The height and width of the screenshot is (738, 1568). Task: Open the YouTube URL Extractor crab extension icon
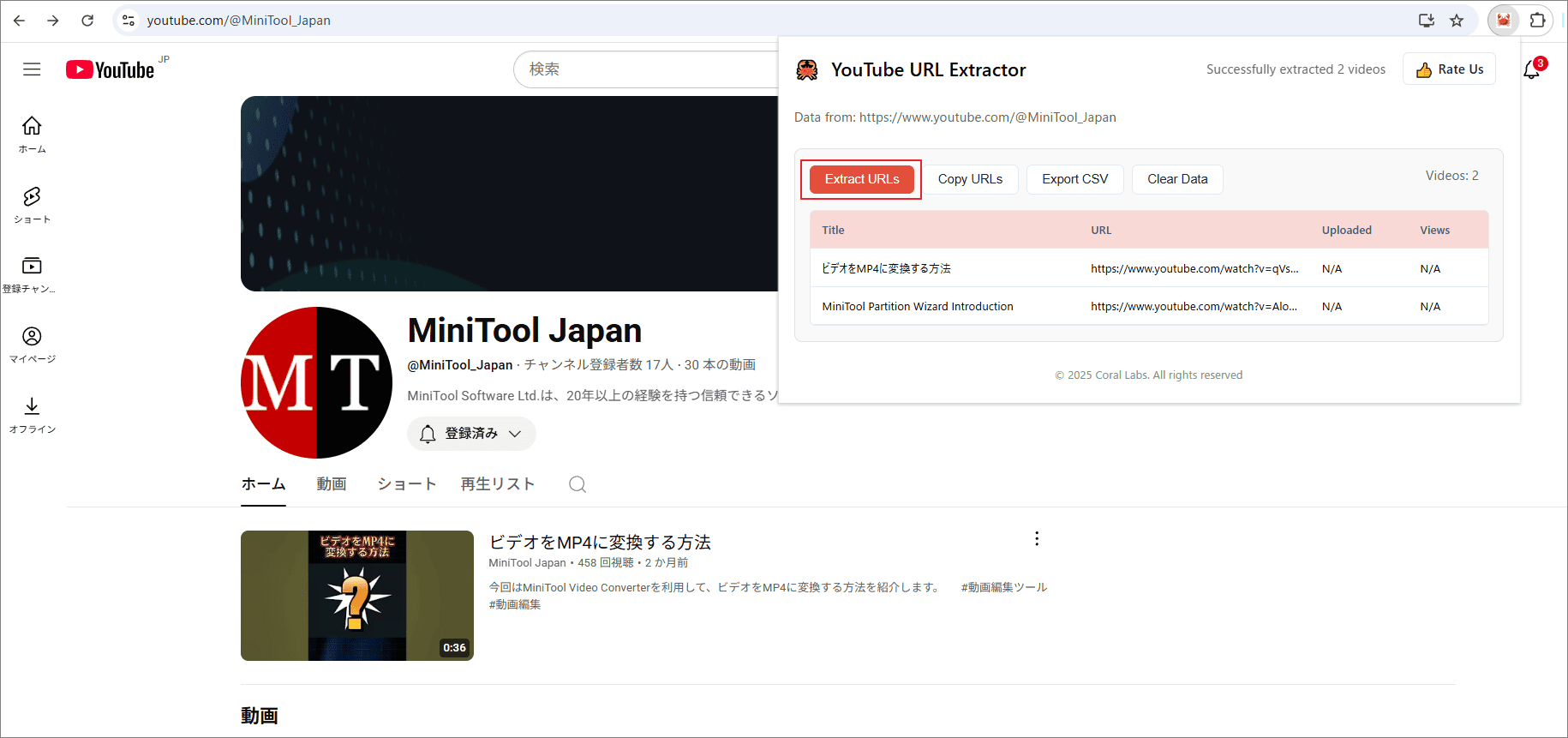pyautogui.click(x=1504, y=21)
